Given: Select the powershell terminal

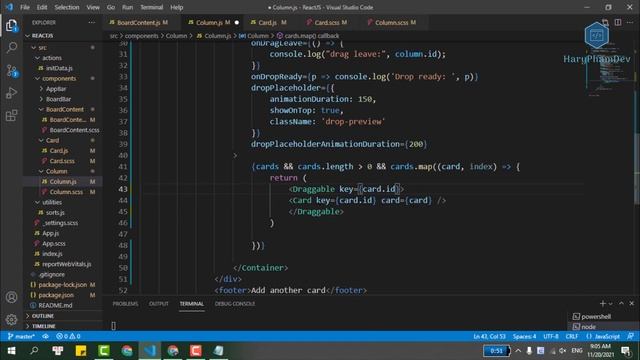Looking at the screenshot, I should [596, 316].
